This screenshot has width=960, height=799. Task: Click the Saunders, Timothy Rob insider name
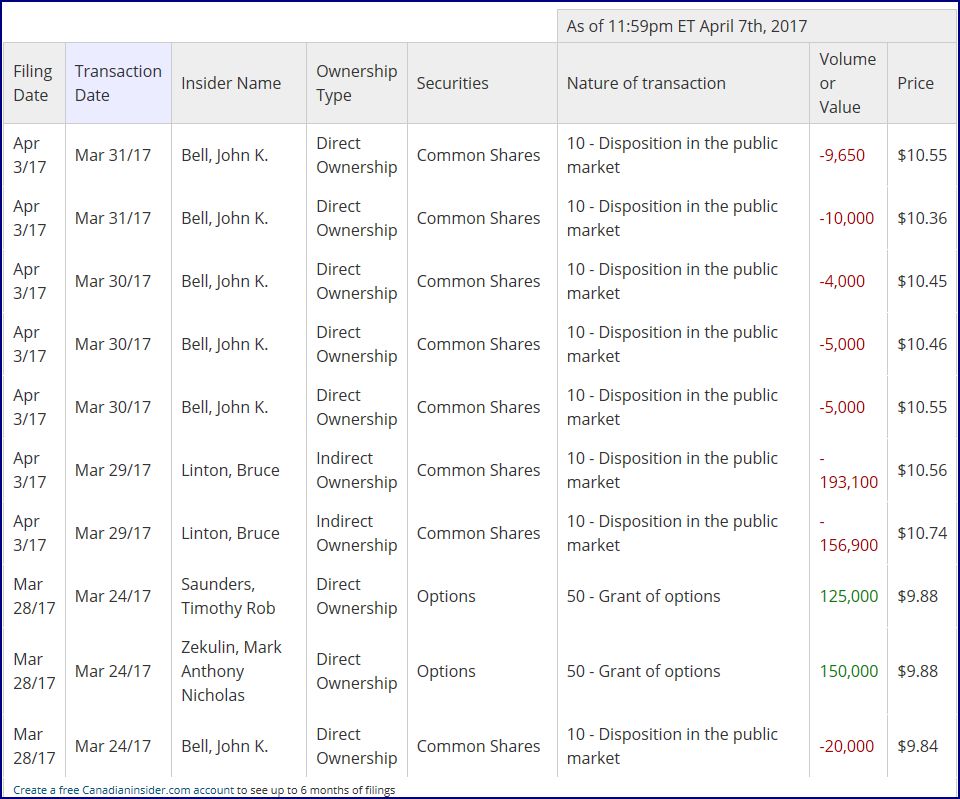[228, 596]
